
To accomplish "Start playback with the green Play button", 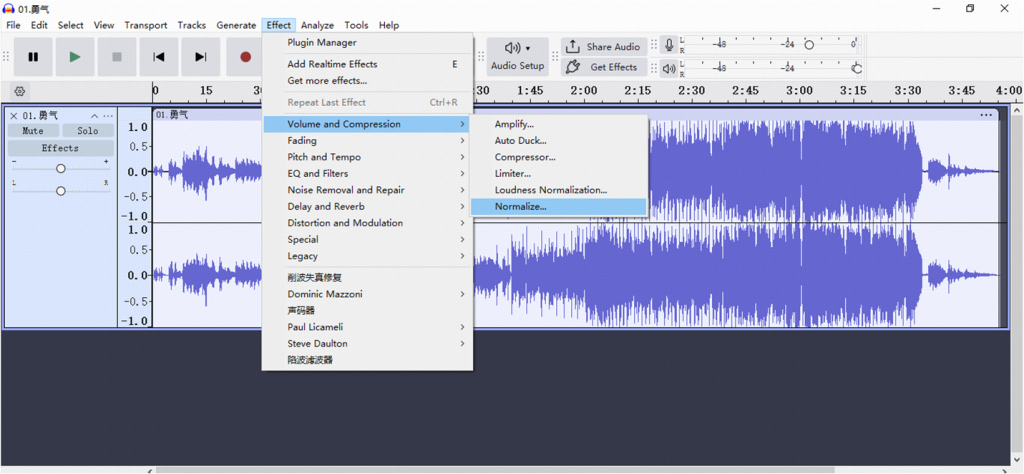I will click(x=74, y=57).
